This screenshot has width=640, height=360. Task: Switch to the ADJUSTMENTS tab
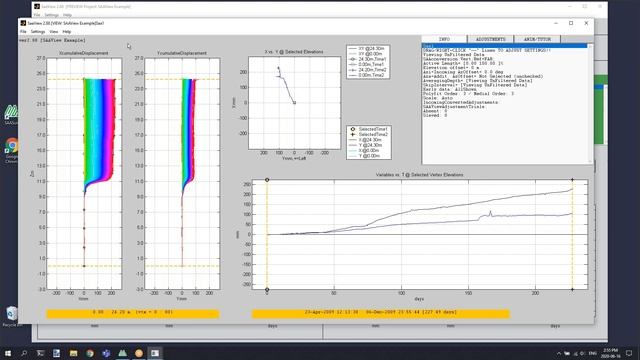[x=490, y=39]
